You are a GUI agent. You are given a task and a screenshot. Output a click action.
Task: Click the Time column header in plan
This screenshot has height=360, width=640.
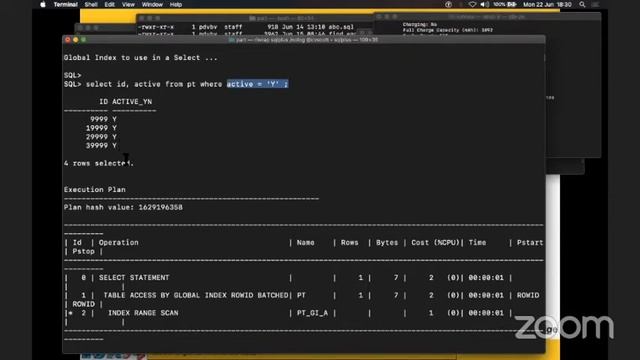coord(477,242)
